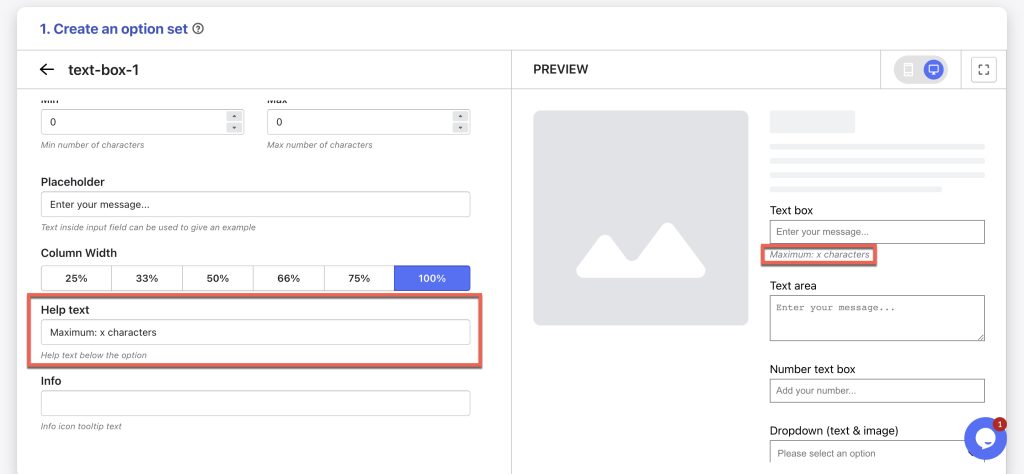
Task: Open fullscreen preview
Action: [984, 69]
